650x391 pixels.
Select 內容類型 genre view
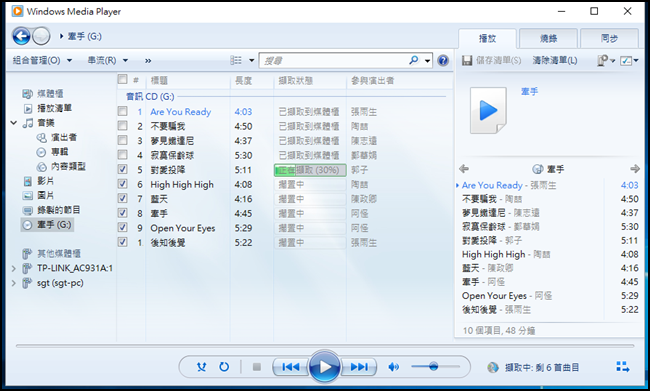61,166
